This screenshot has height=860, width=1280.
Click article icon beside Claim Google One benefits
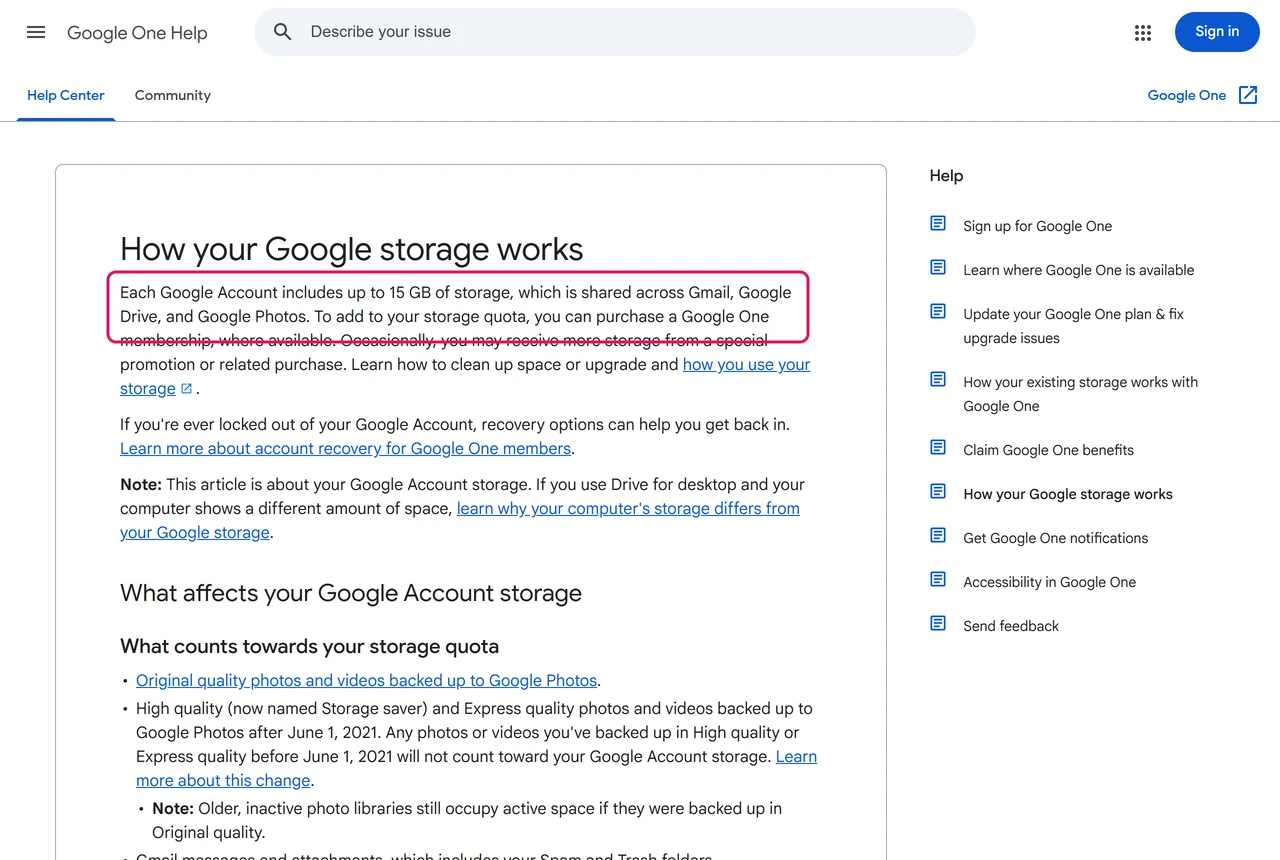point(938,448)
